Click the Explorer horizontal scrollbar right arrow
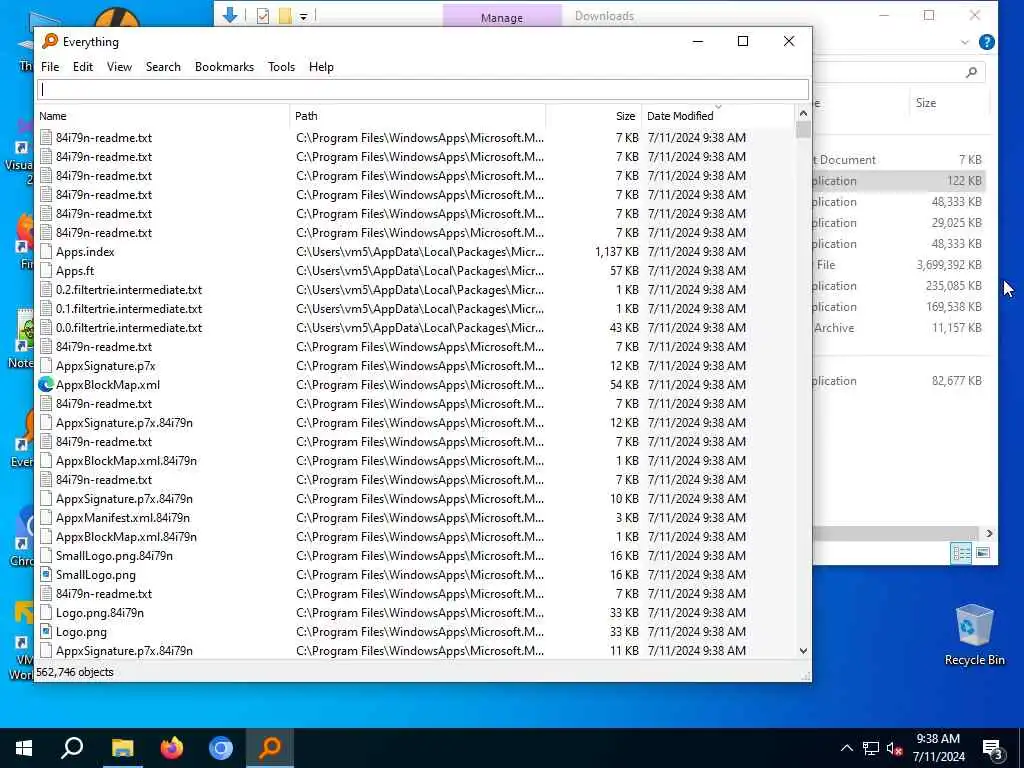This screenshot has height=768, width=1024. 989,534
